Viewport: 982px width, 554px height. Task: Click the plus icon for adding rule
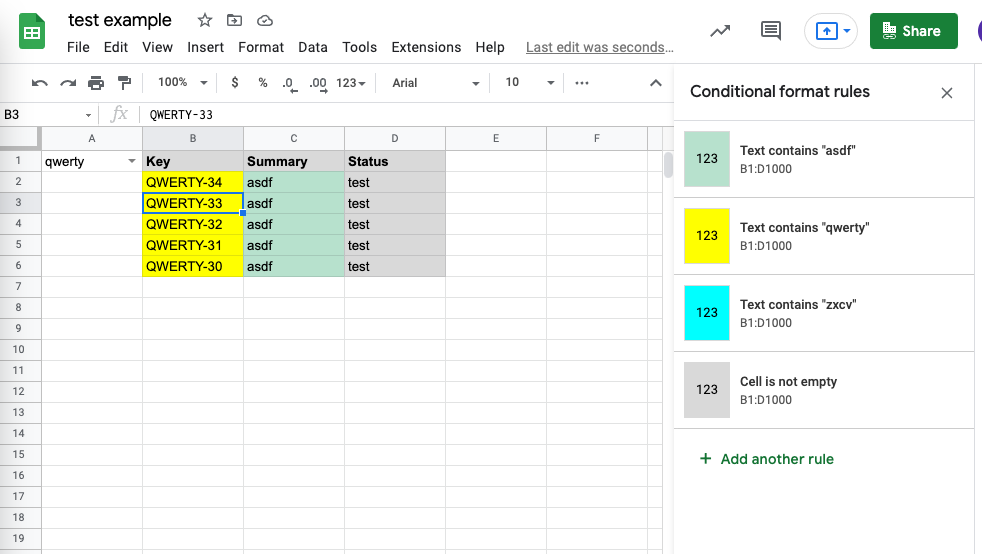click(705, 458)
